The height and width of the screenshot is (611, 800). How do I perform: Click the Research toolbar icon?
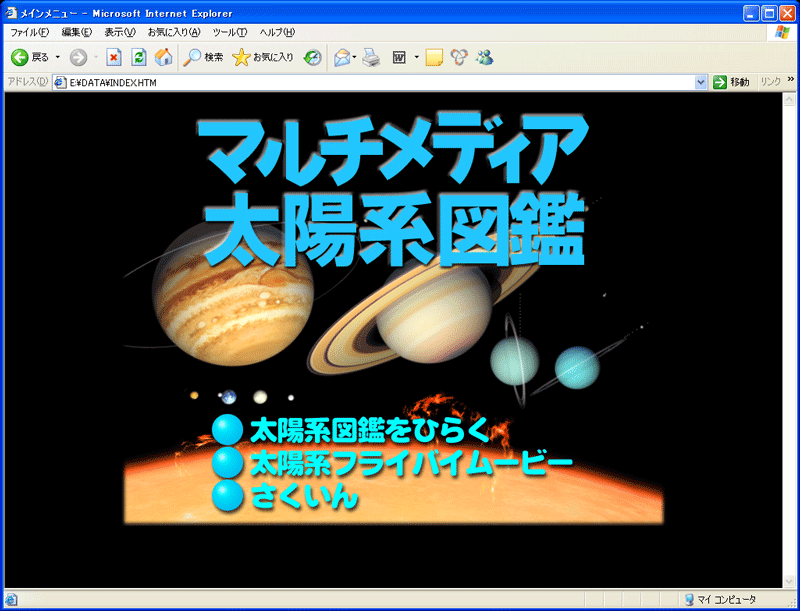[x=459, y=57]
